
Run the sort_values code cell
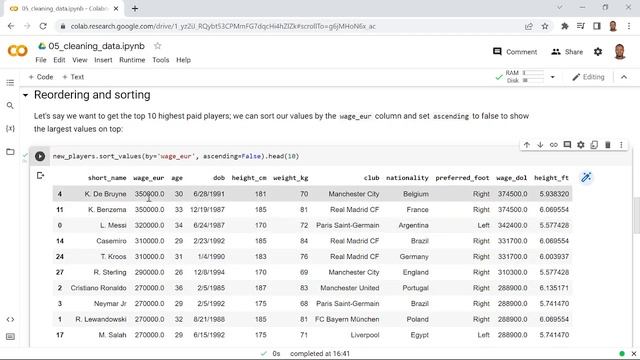tap(40, 156)
